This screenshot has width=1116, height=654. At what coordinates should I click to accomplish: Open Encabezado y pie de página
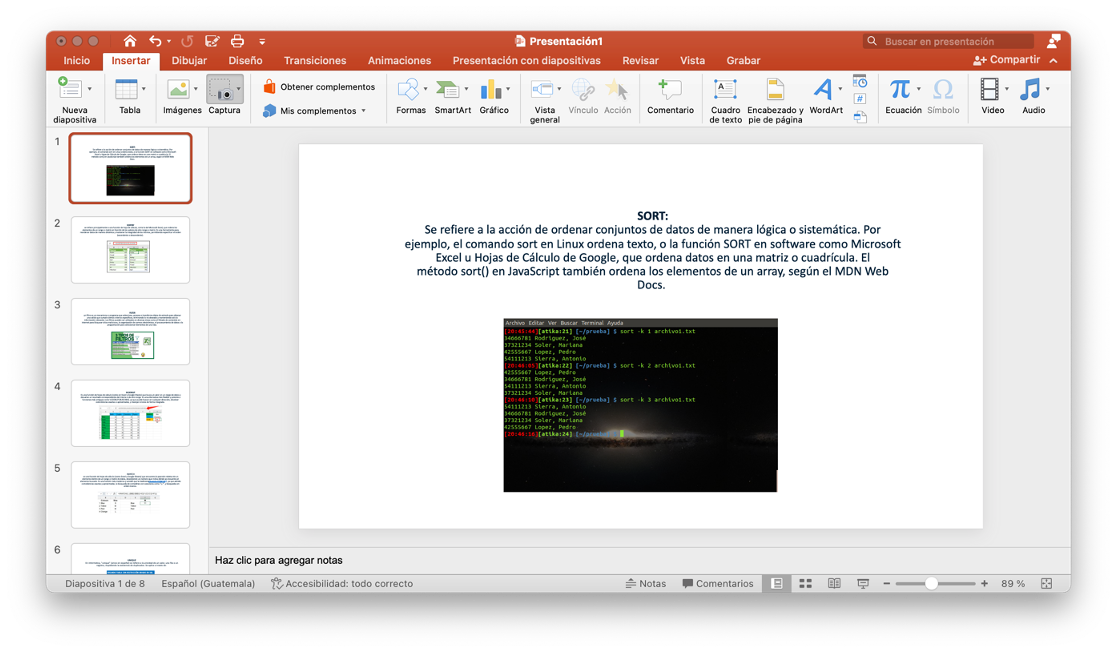tap(774, 90)
